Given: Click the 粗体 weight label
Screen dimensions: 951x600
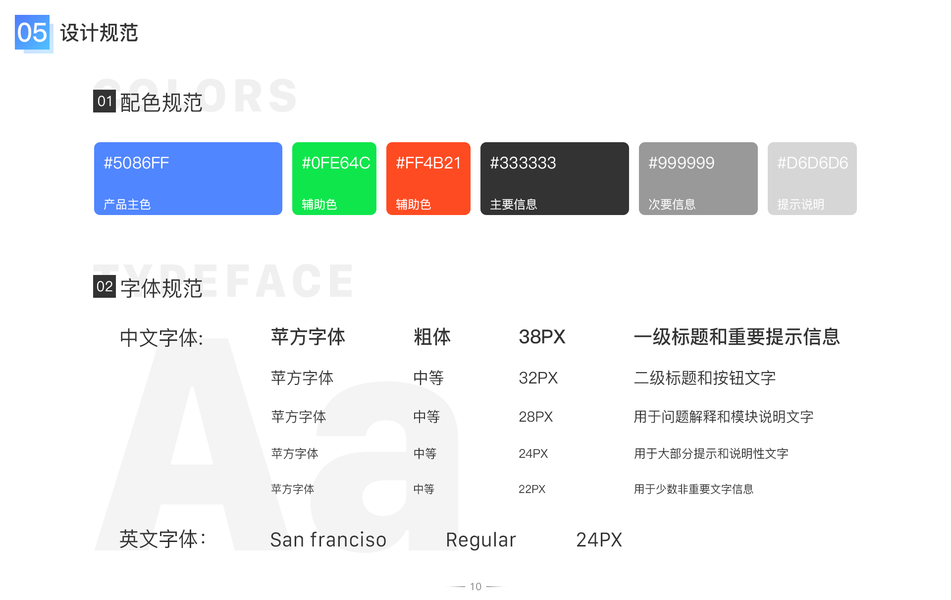Looking at the screenshot, I should 432,337.
